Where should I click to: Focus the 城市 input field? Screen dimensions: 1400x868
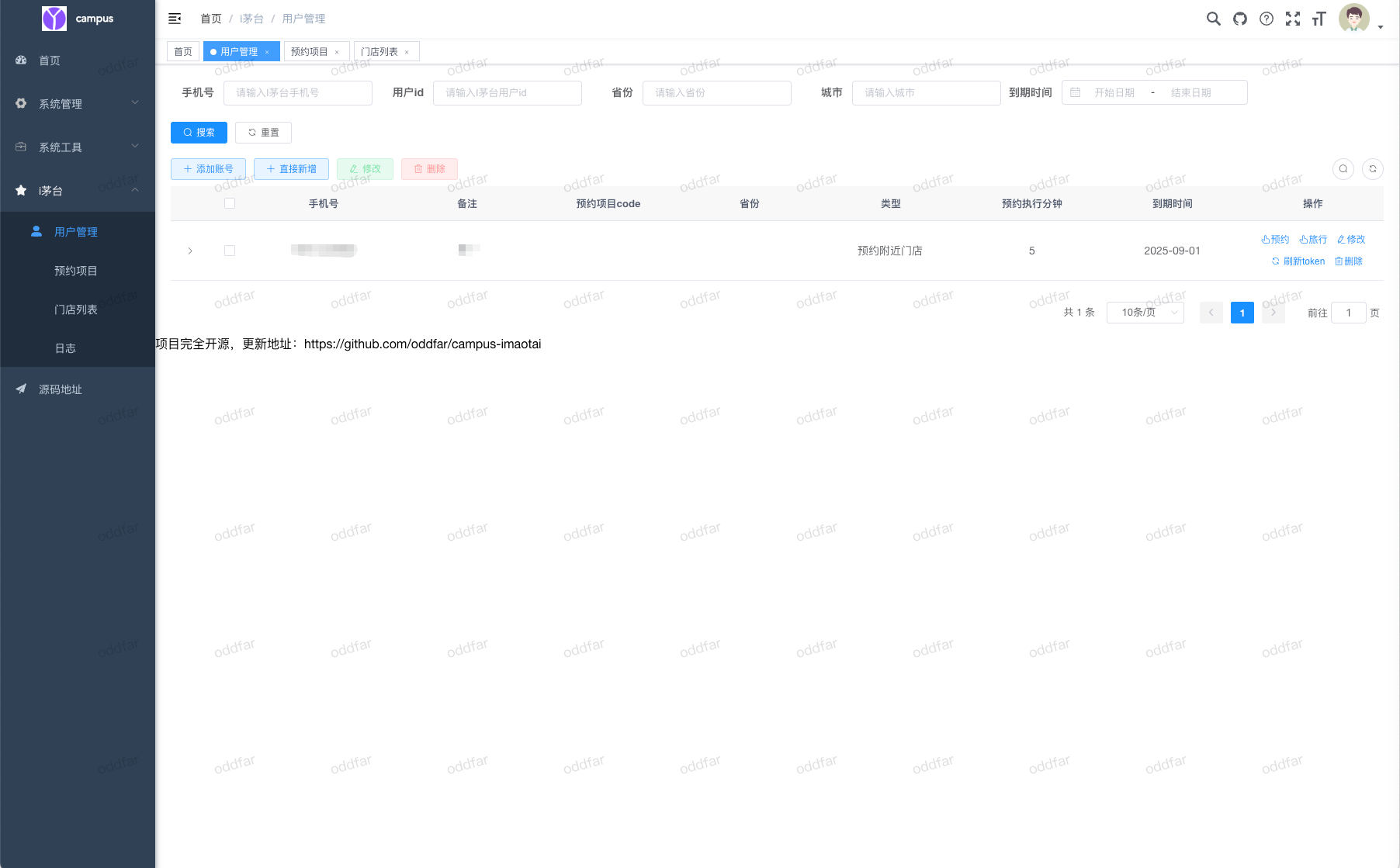click(927, 92)
